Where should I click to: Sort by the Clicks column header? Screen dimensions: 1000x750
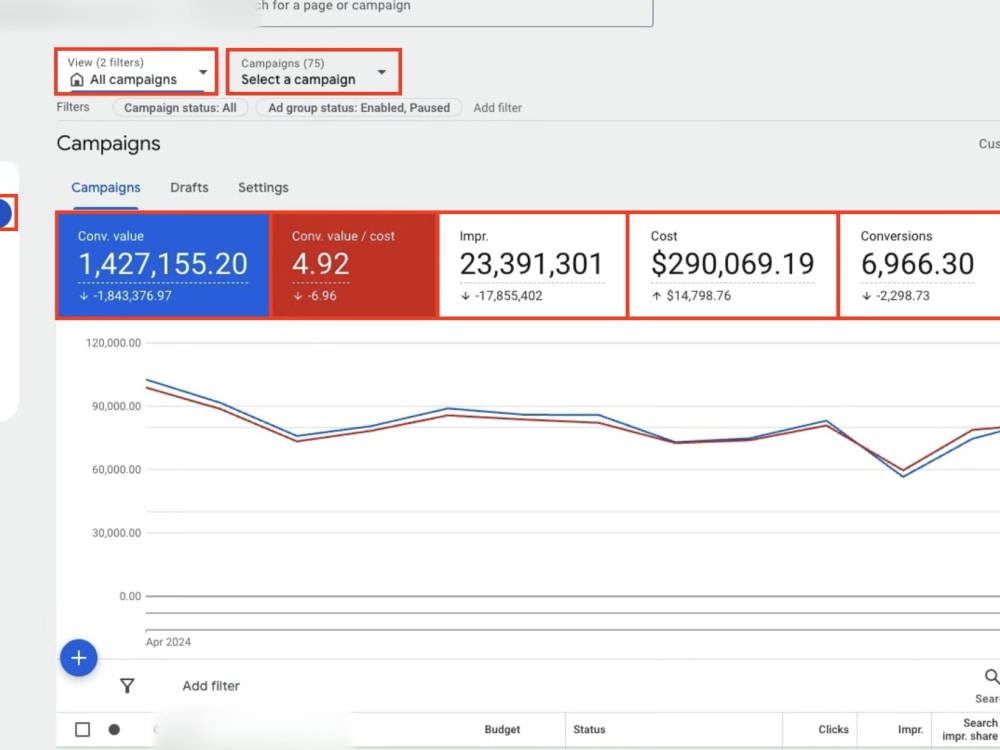(x=833, y=730)
